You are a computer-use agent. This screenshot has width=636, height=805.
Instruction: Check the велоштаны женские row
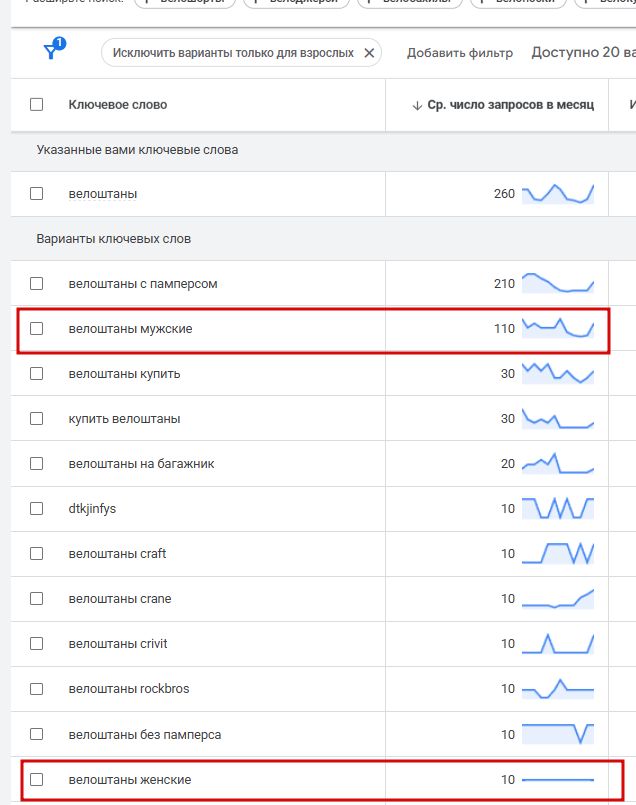point(37,779)
